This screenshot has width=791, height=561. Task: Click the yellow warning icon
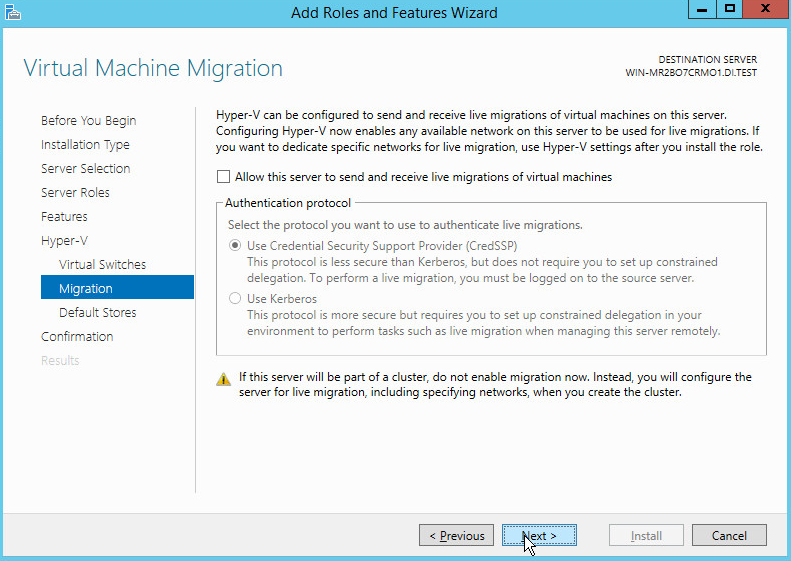(224, 379)
